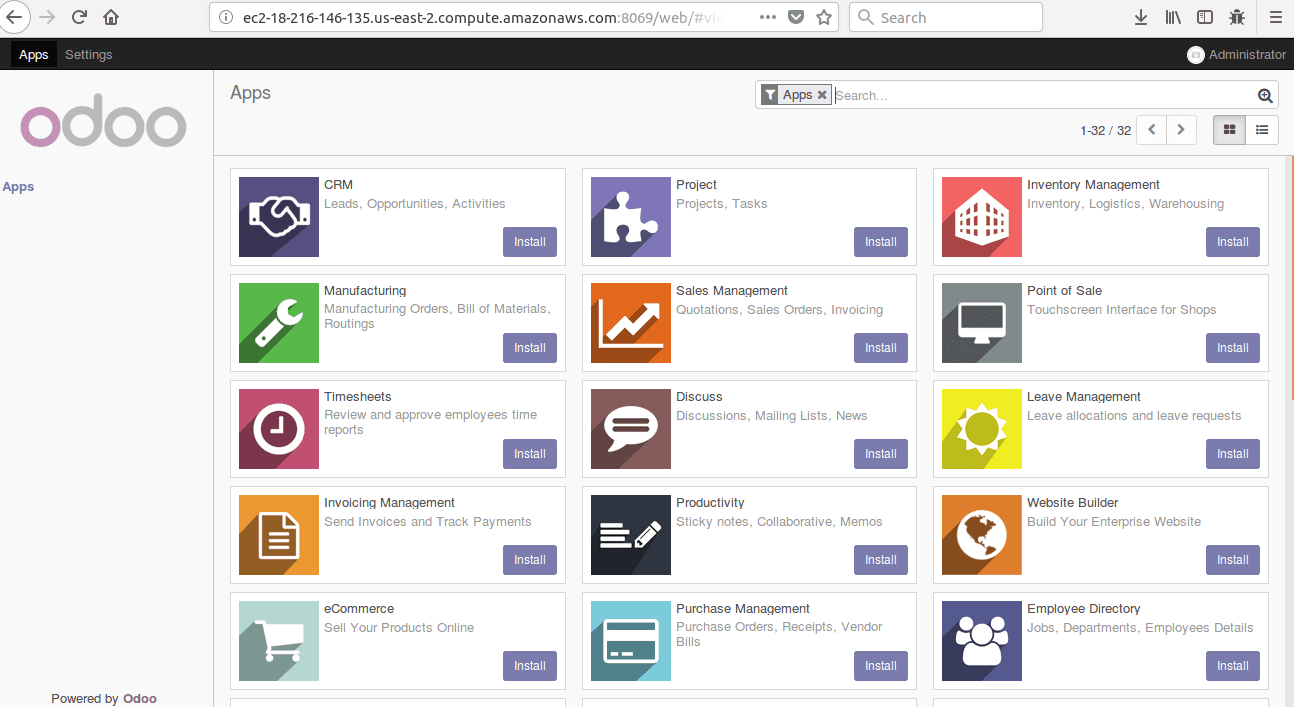
Task: Click the browser Search box
Action: (x=946, y=17)
